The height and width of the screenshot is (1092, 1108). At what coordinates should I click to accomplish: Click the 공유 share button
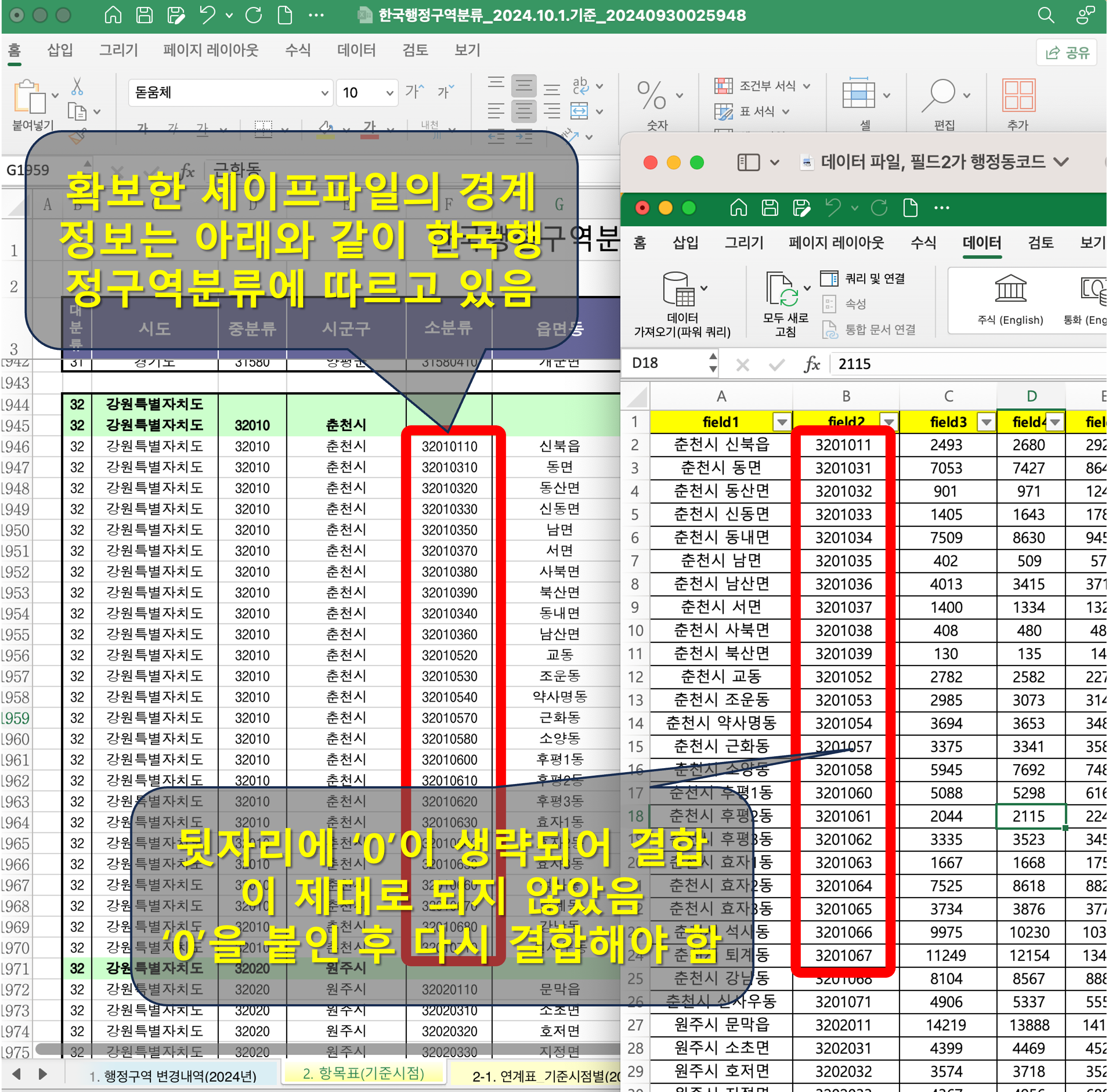(x=1067, y=53)
